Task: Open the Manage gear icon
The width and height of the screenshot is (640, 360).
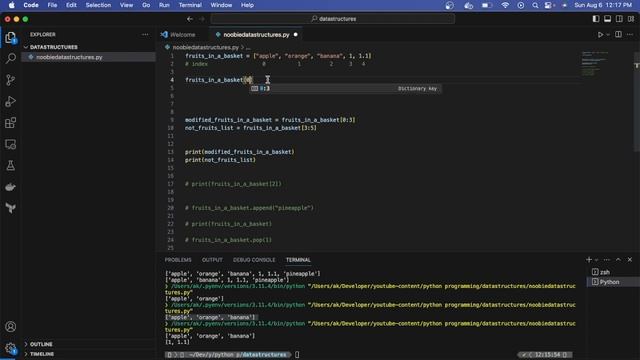Action: 11,348
